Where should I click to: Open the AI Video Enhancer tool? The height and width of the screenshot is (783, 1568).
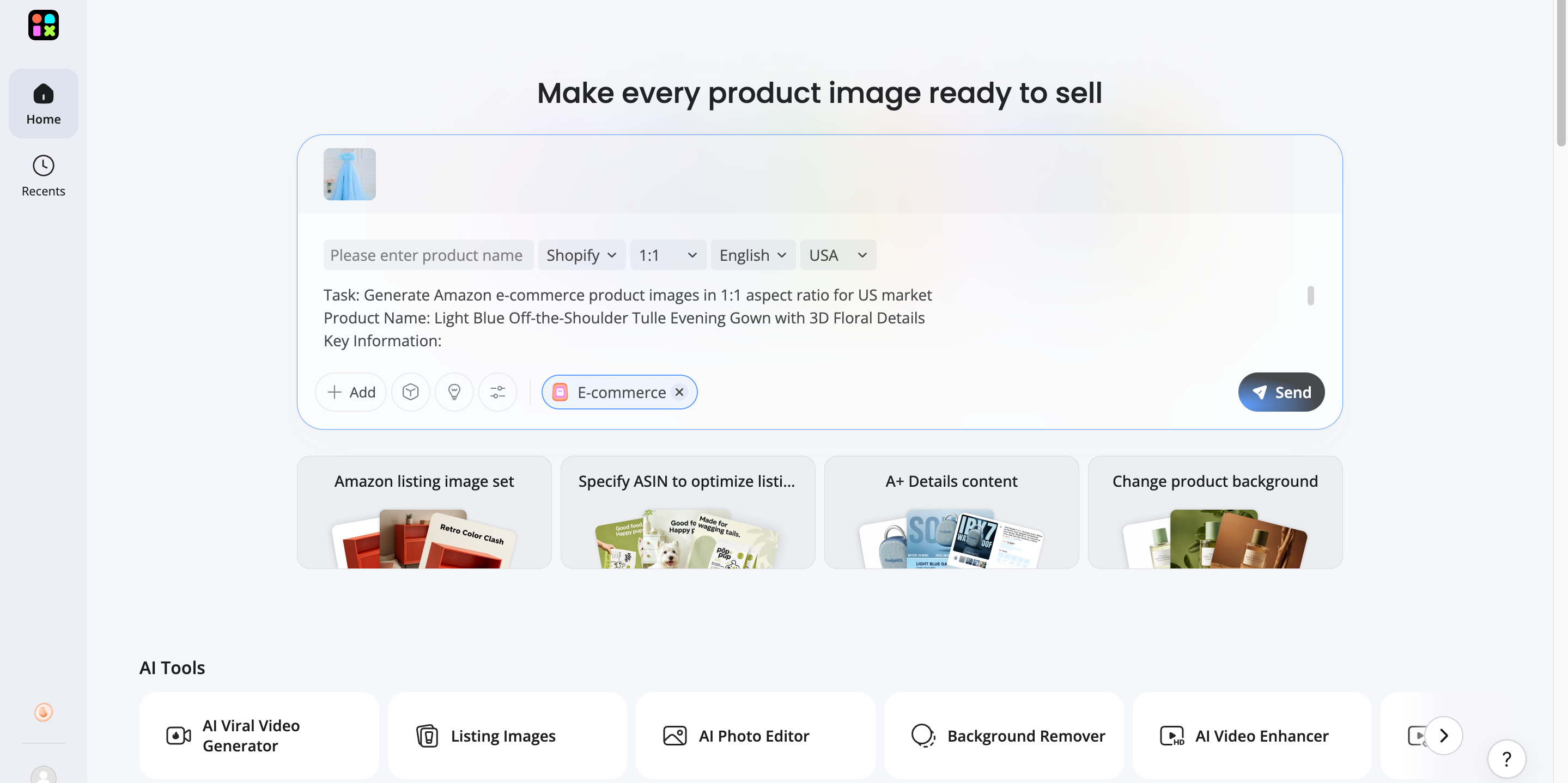pyautogui.click(x=1252, y=736)
